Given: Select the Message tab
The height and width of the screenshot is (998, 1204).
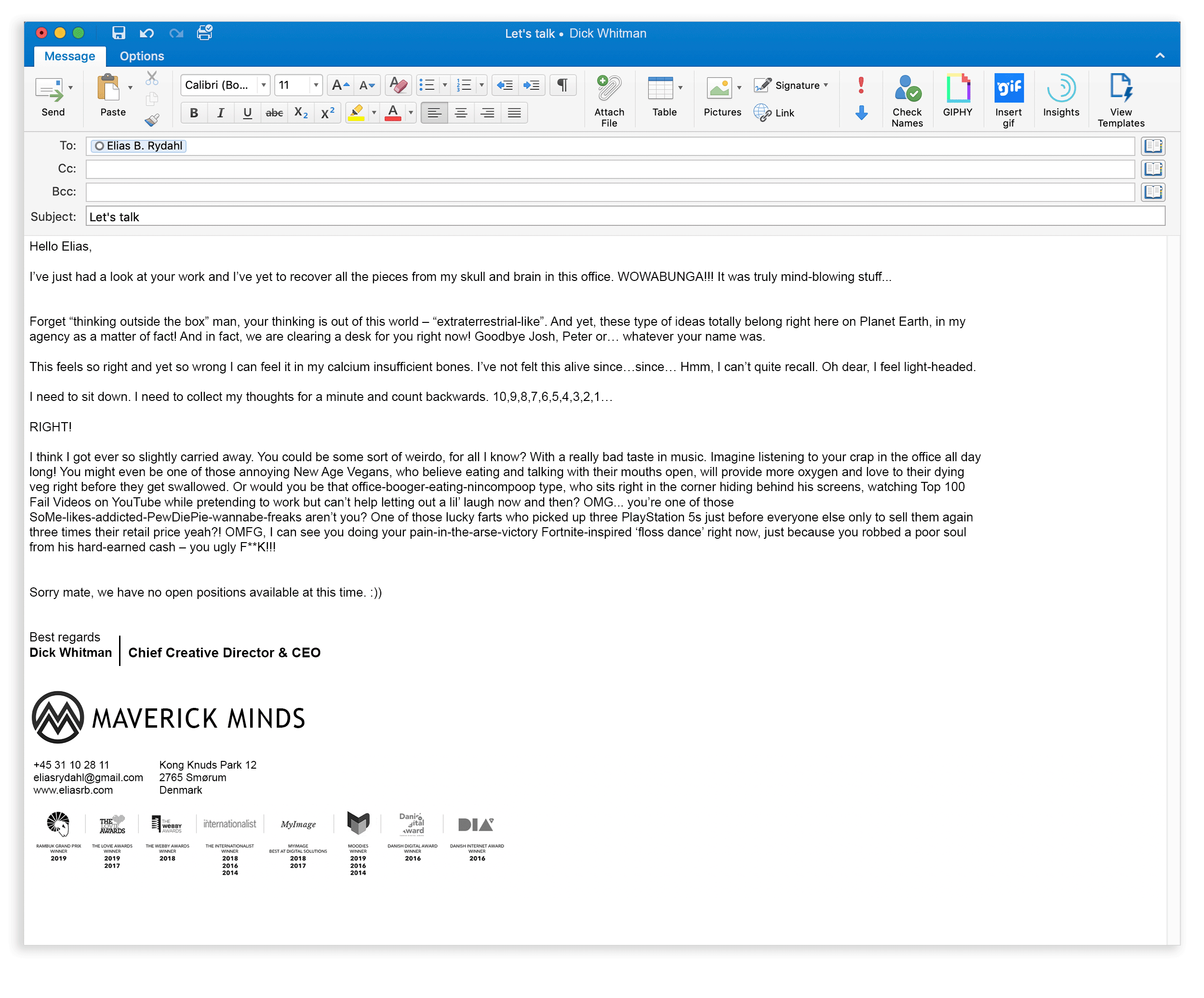Looking at the screenshot, I should pos(69,56).
